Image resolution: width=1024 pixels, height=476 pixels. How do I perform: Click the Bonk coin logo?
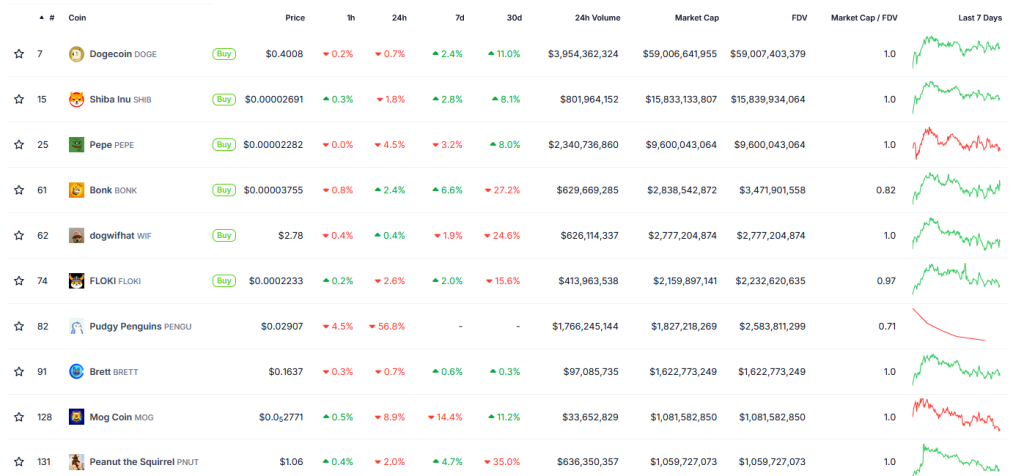pos(76,190)
